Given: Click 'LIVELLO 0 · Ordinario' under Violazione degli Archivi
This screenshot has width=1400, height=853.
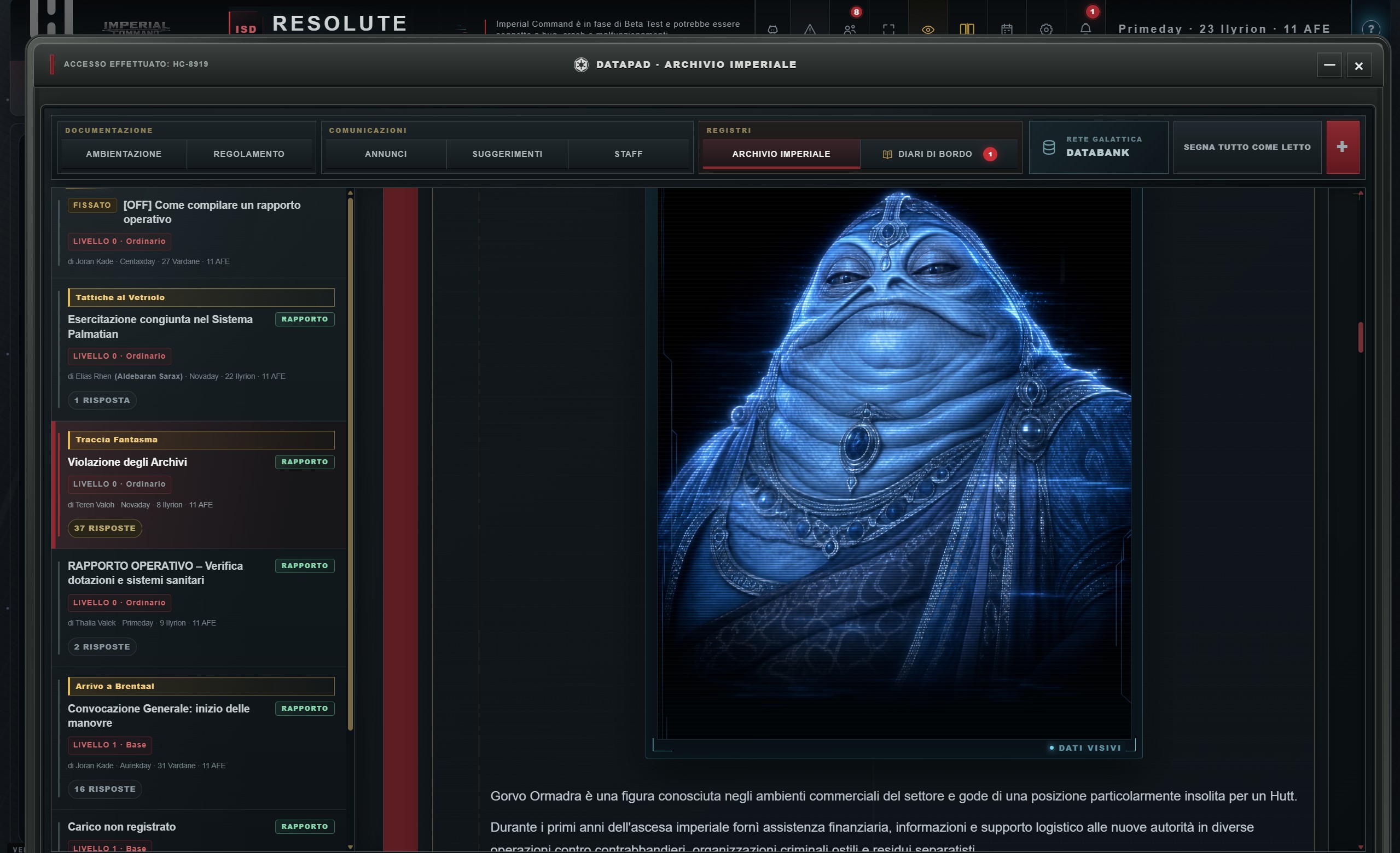Looking at the screenshot, I should pyautogui.click(x=119, y=484).
